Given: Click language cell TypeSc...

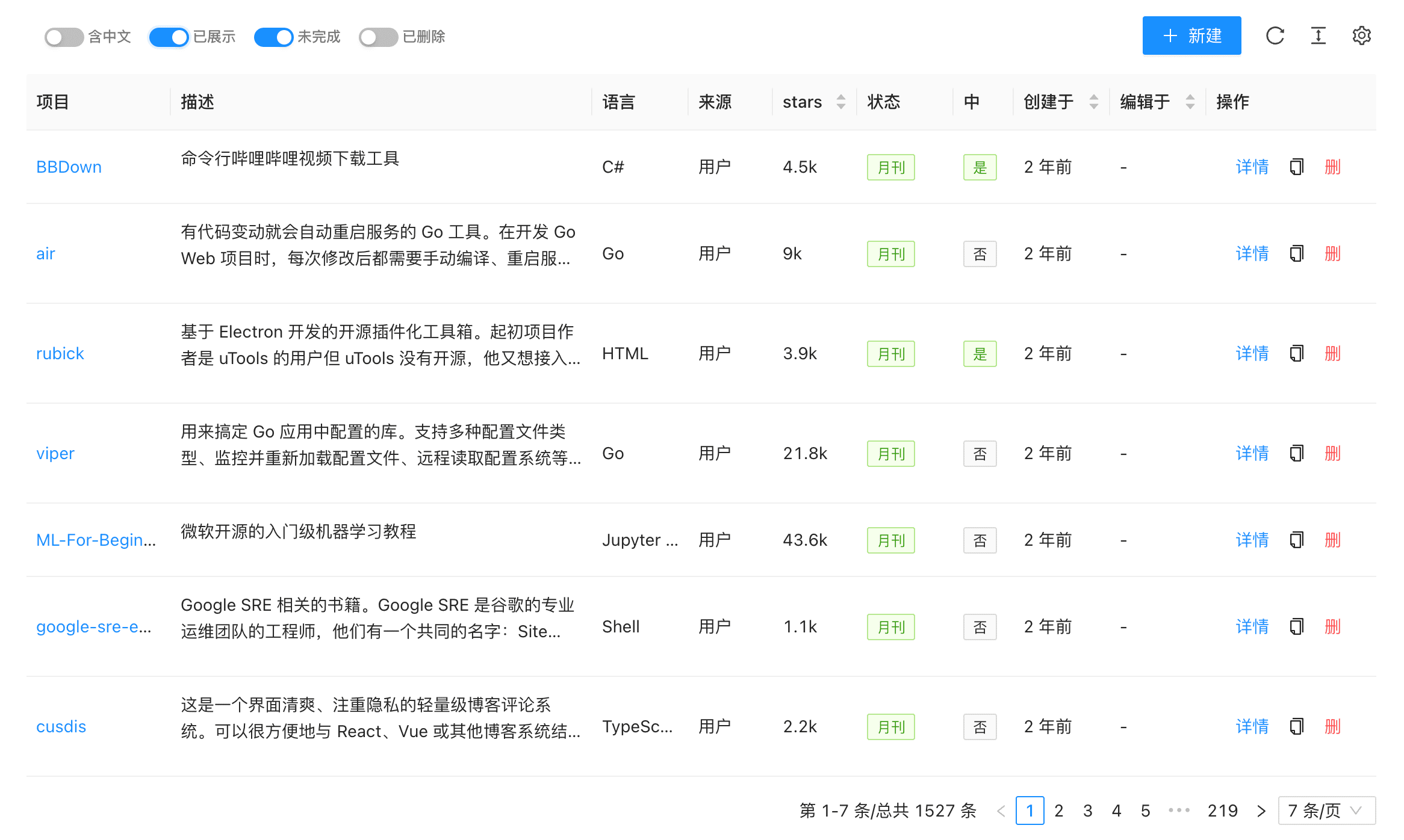Looking at the screenshot, I should tap(638, 726).
